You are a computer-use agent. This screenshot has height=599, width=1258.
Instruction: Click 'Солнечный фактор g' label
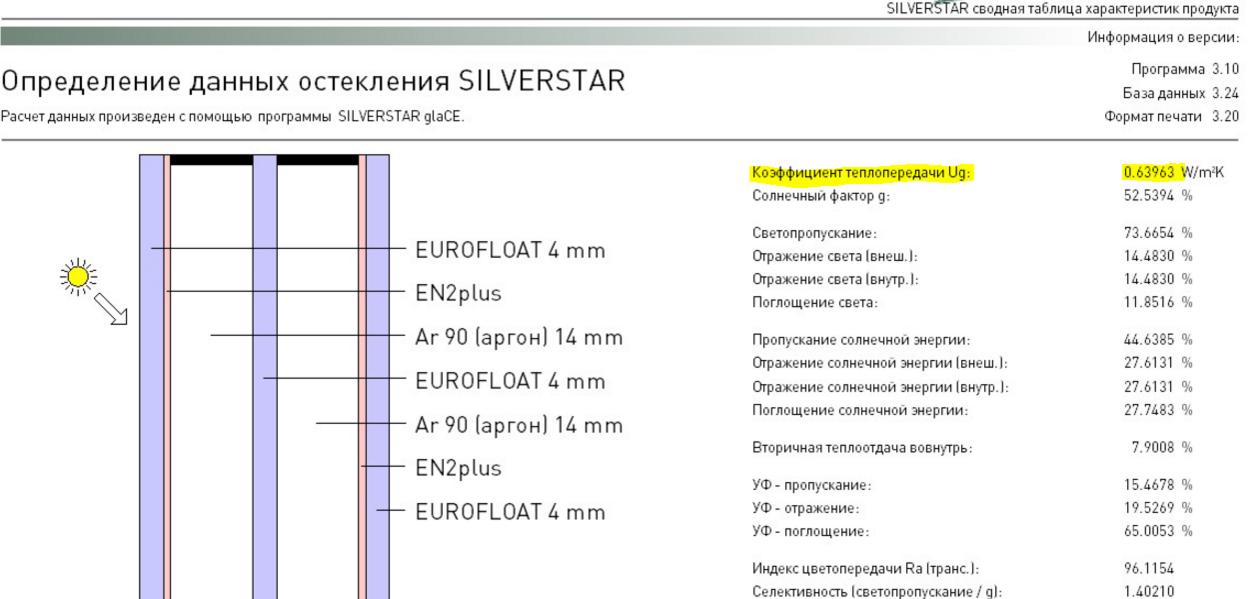click(820, 196)
